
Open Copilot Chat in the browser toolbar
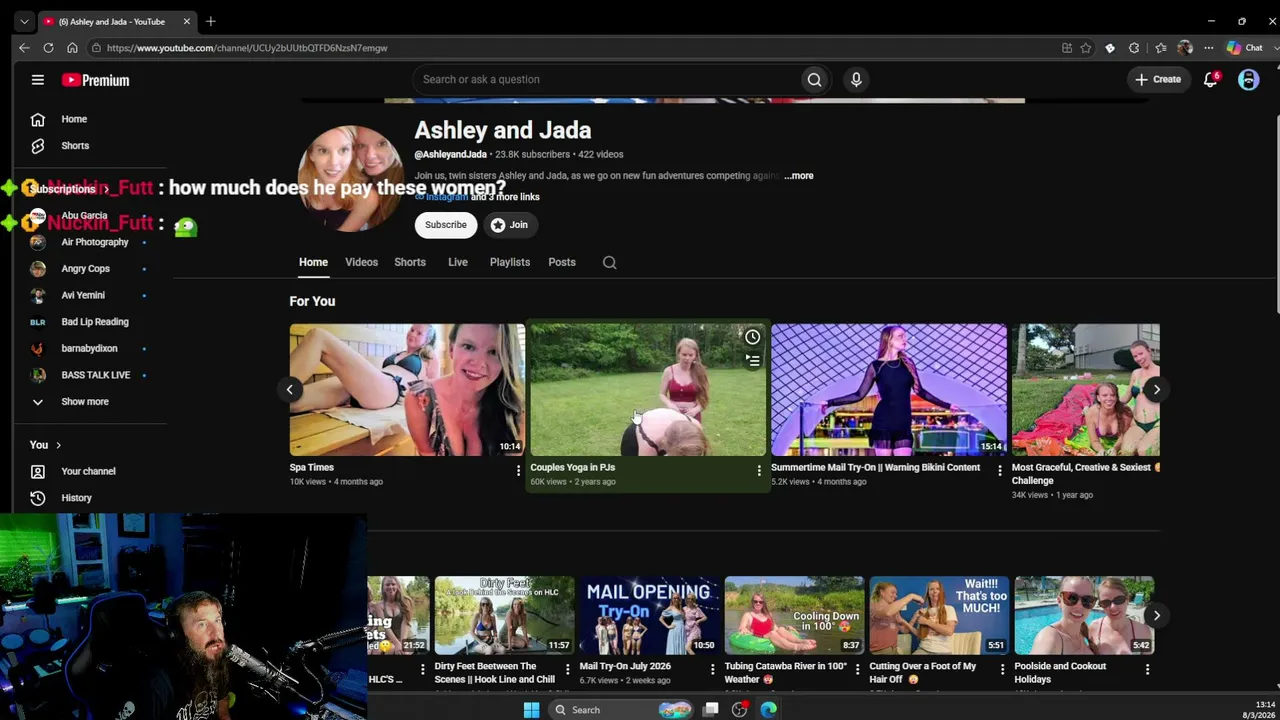point(1244,48)
